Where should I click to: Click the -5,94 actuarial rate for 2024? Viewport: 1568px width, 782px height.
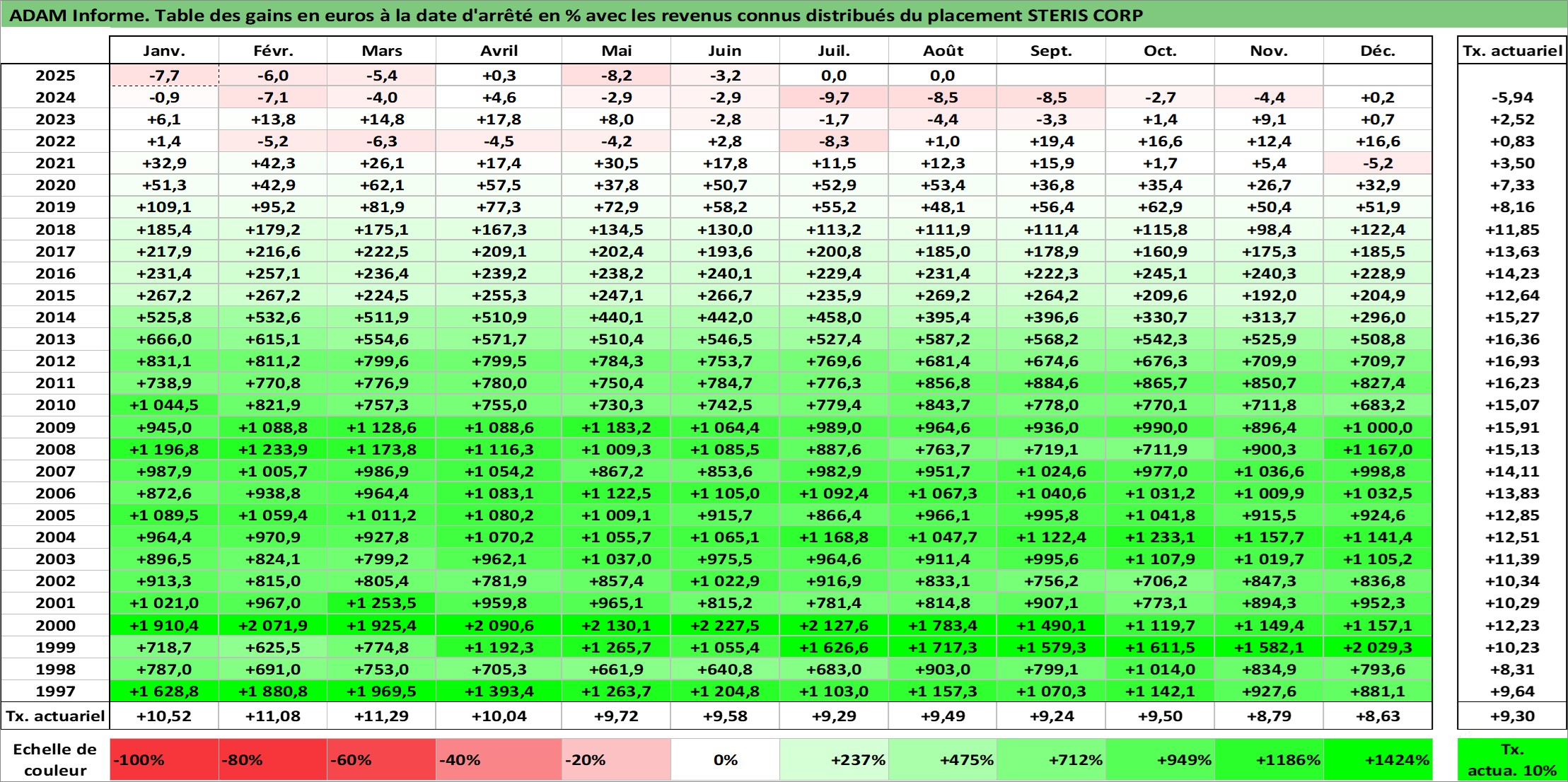click(1512, 98)
